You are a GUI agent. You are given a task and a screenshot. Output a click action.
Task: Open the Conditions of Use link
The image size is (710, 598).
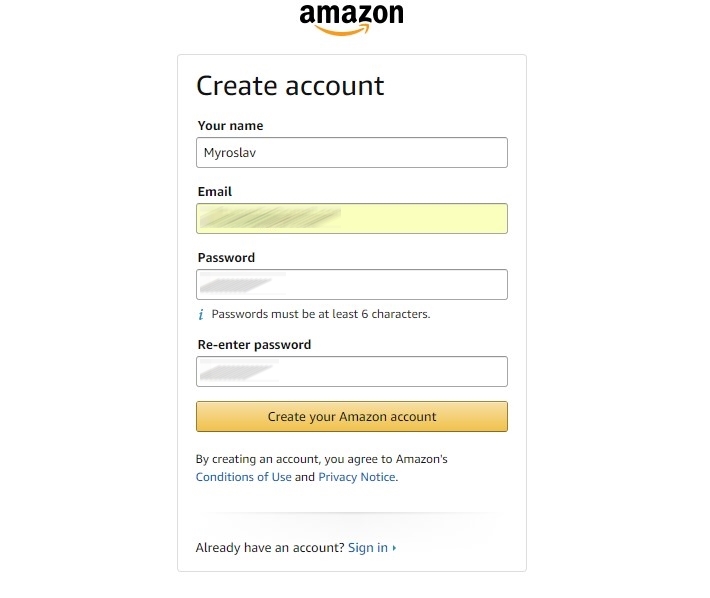[x=244, y=477]
